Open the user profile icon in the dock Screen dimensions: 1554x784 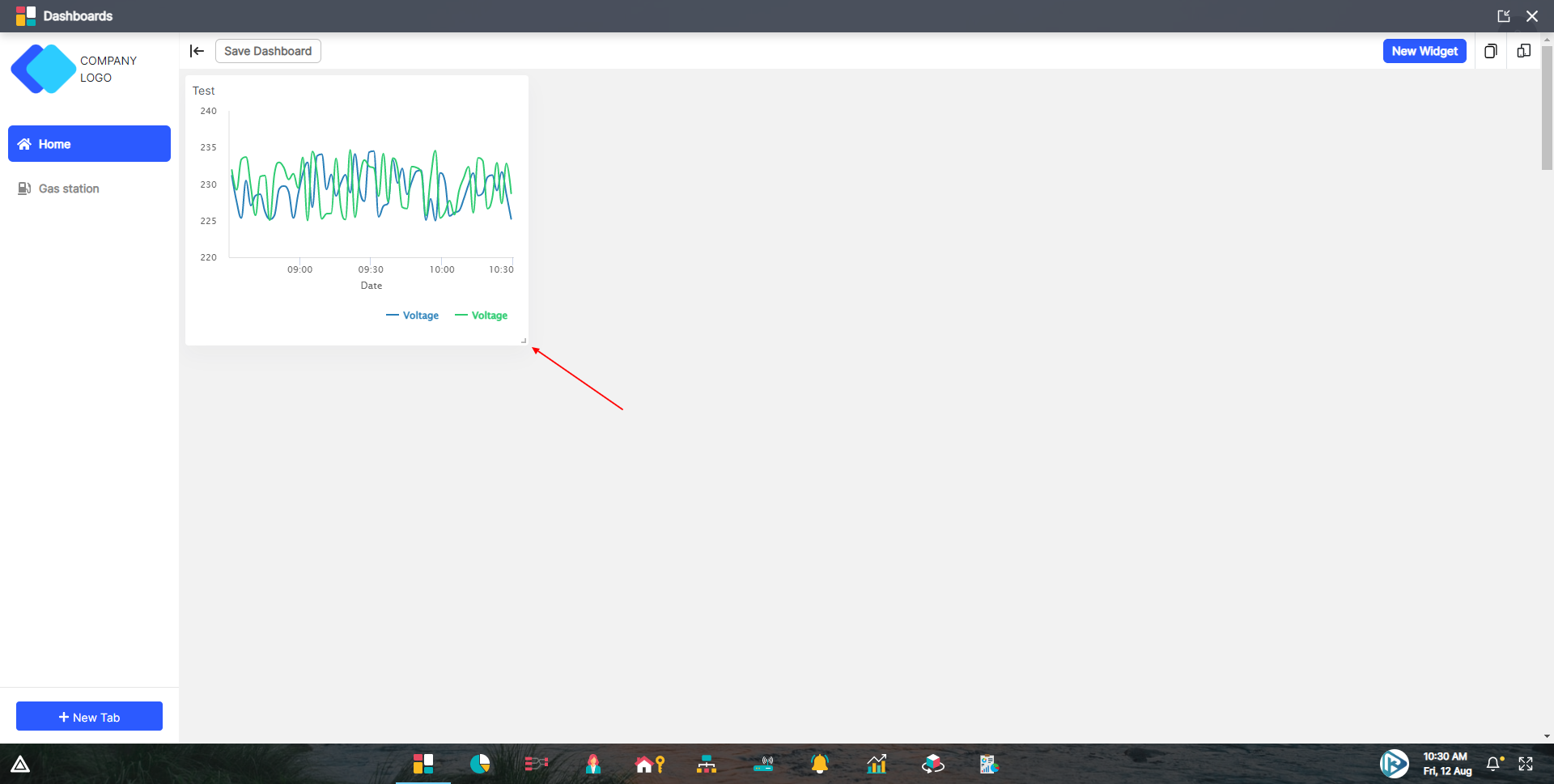click(592, 764)
